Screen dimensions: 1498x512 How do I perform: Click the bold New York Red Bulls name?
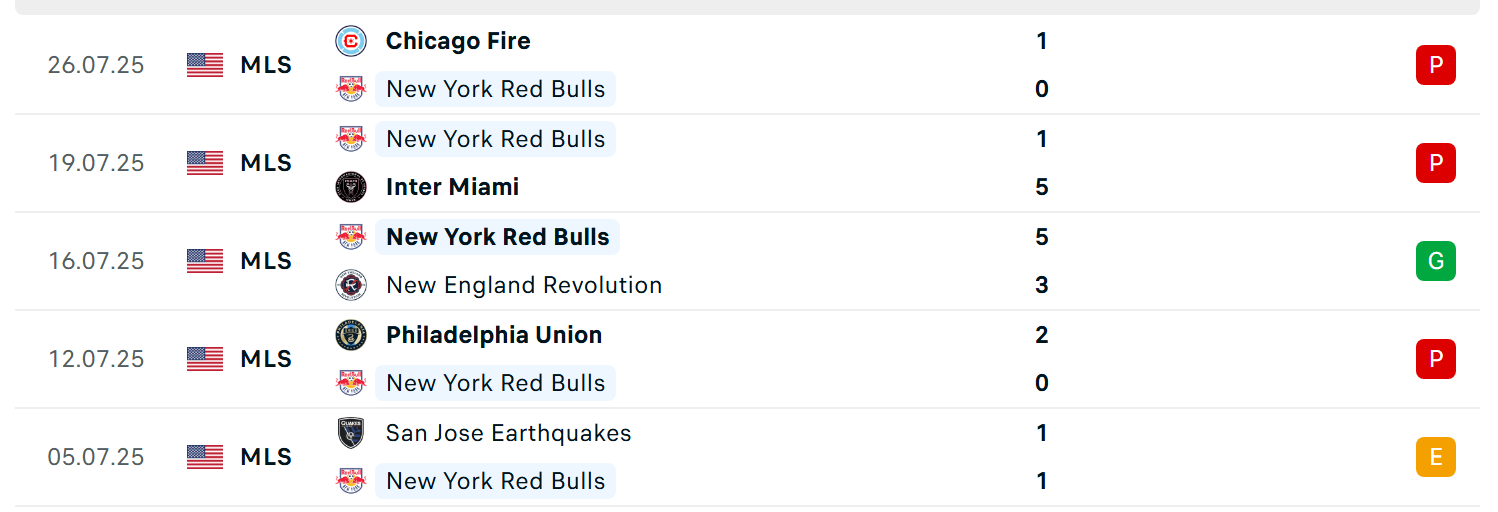click(x=498, y=237)
